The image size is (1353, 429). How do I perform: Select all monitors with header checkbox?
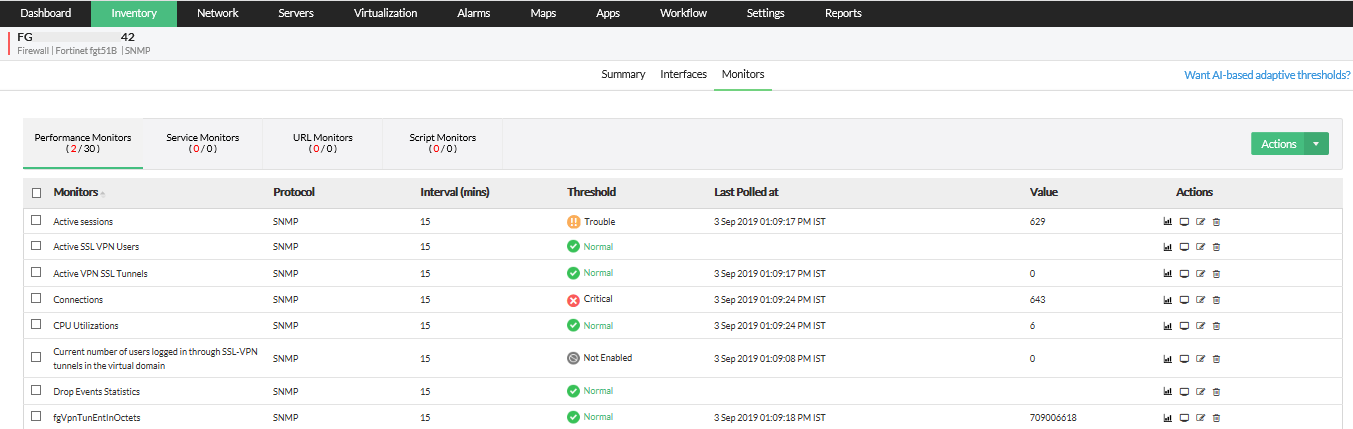[37, 193]
